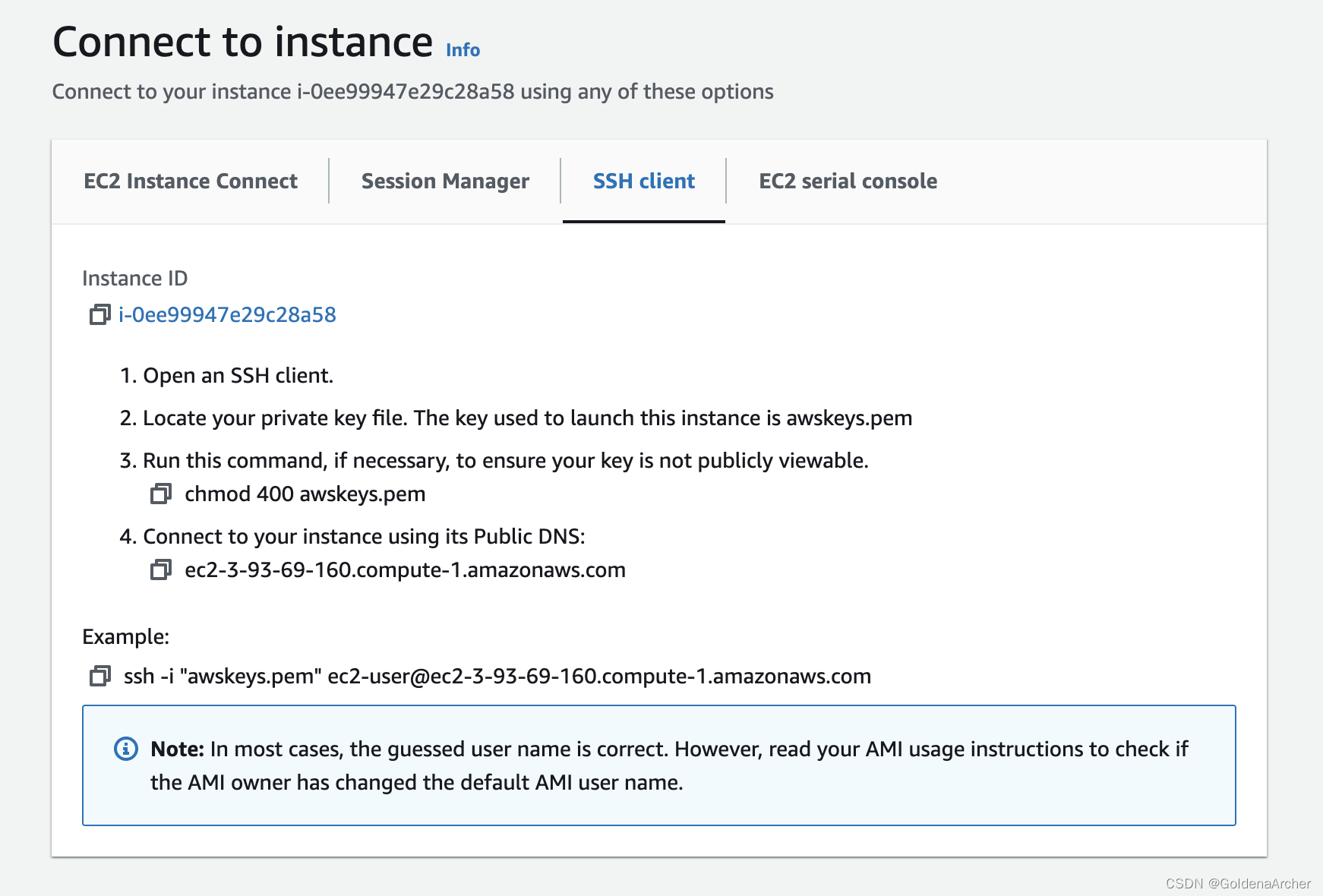This screenshot has height=896, width=1323.
Task: Open the i-0ee99947e29c28a58 instance ID link
Action: click(x=227, y=314)
